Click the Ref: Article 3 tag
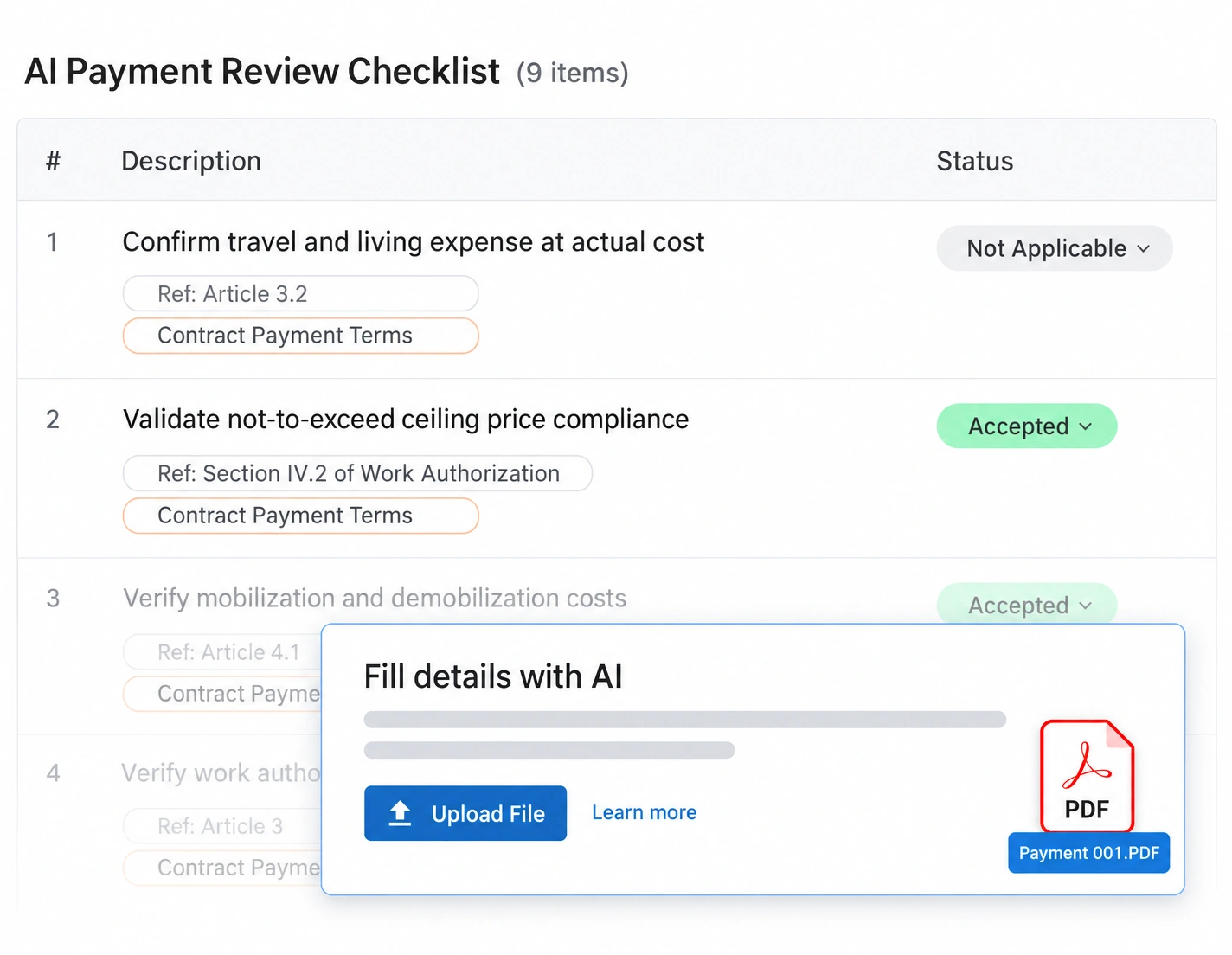Image resolution: width=1232 pixels, height=955 pixels. point(222,826)
